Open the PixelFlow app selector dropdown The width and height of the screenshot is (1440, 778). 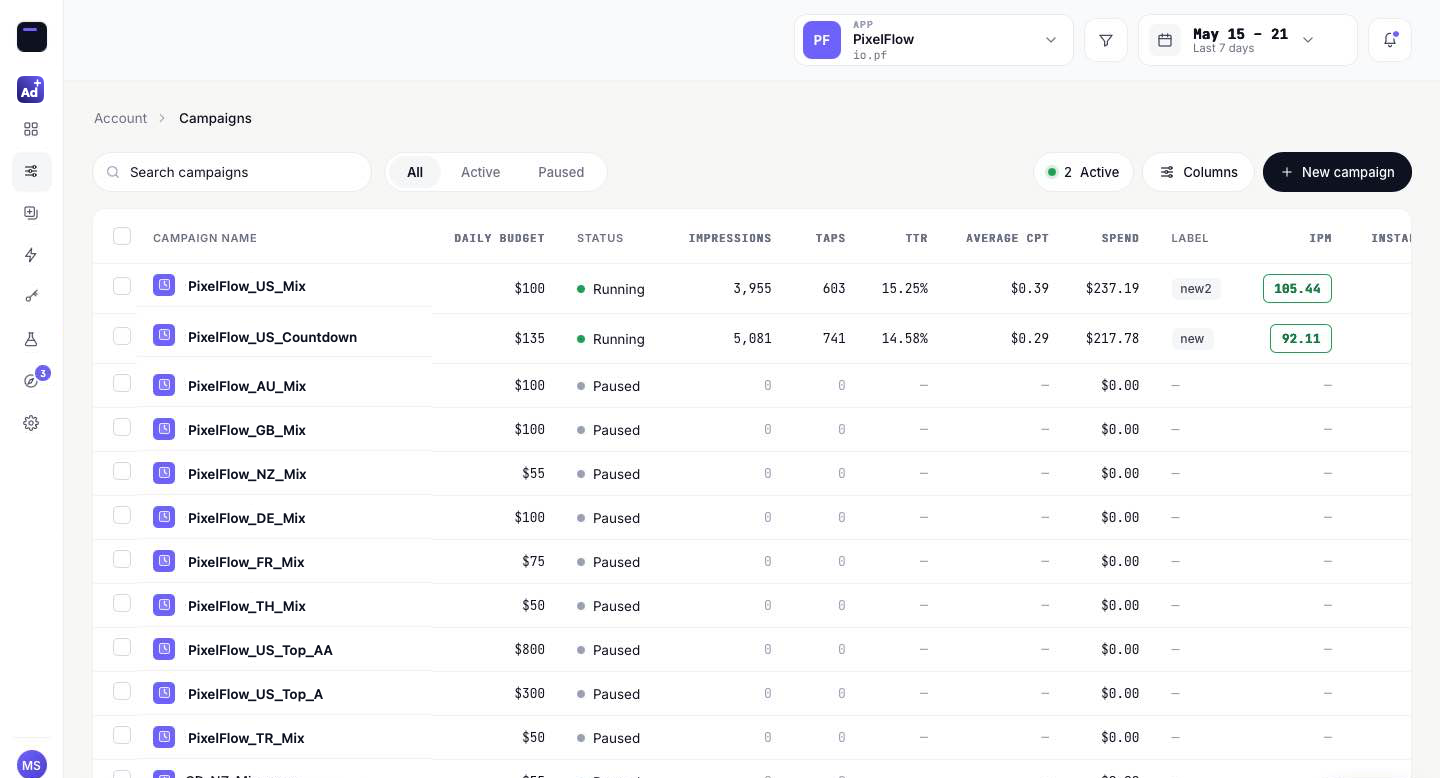934,40
